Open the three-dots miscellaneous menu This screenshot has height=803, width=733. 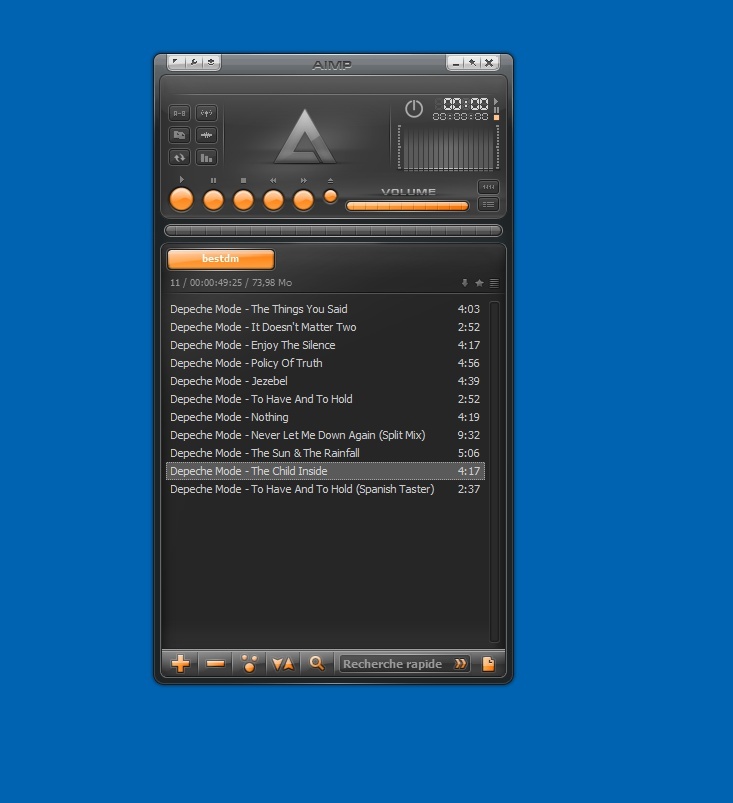(x=249, y=664)
